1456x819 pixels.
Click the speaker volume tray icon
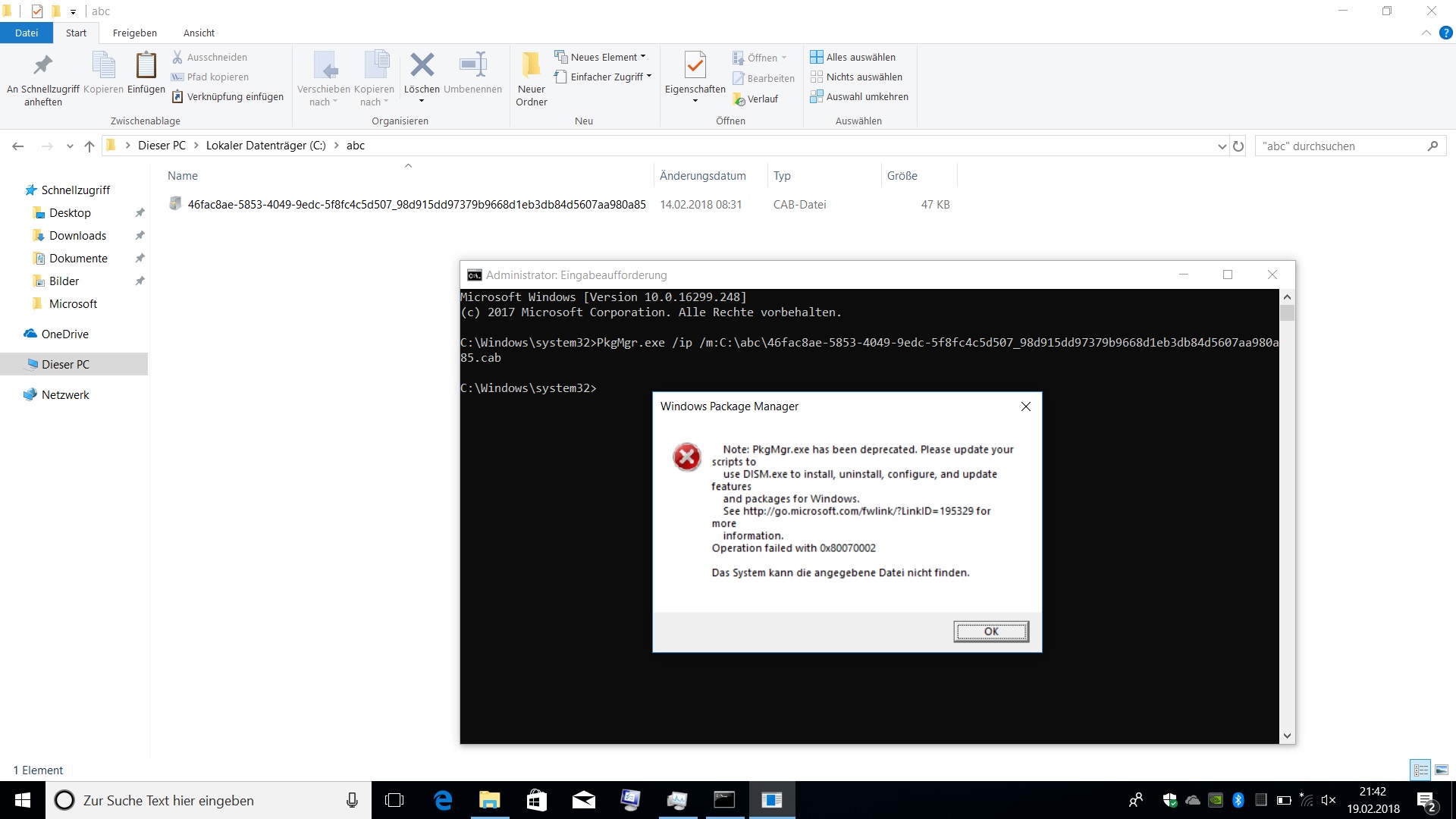coord(1329,800)
